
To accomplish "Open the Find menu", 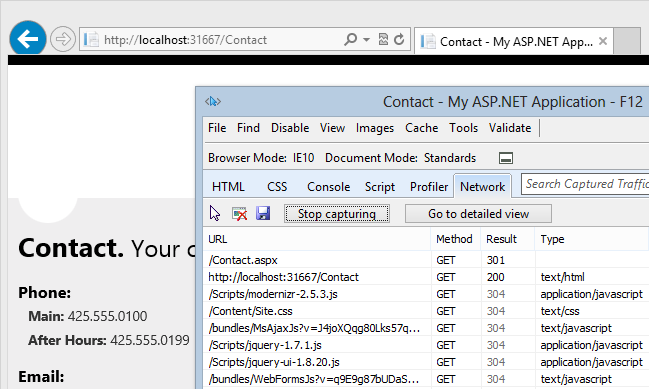I will (248, 128).
